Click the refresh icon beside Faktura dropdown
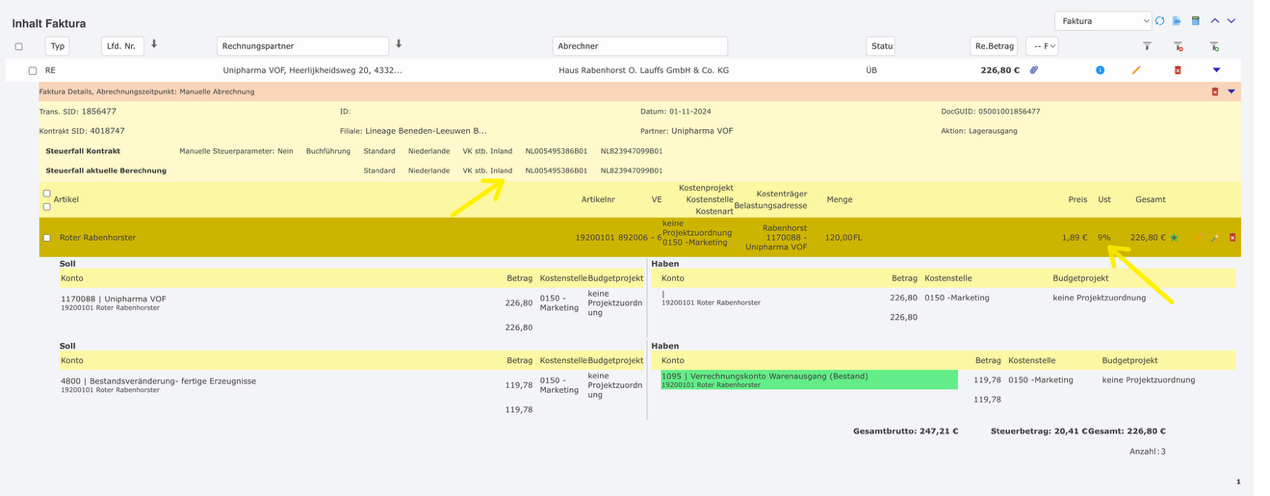Screen dimensions: 1270x496 pyautogui.click(x=1160, y=21)
